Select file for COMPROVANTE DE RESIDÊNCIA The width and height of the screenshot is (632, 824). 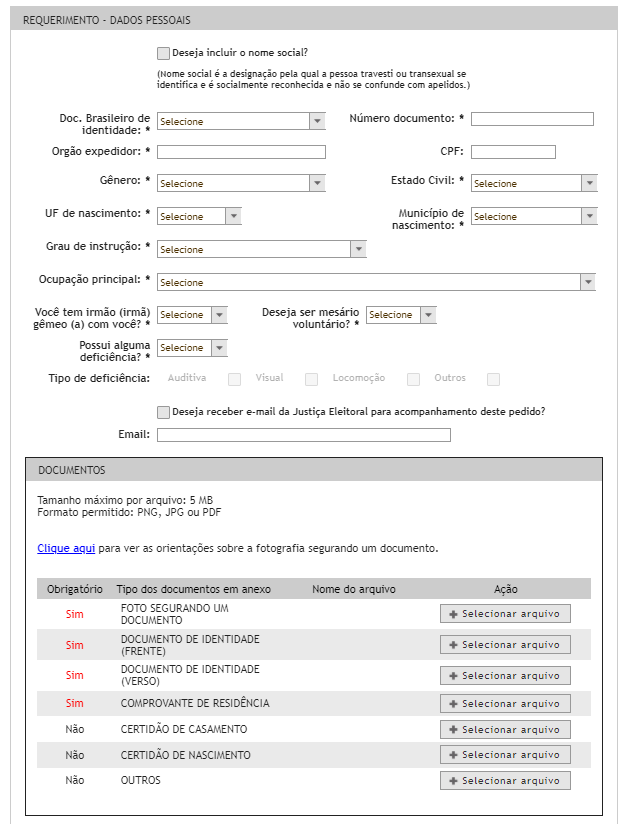(505, 704)
